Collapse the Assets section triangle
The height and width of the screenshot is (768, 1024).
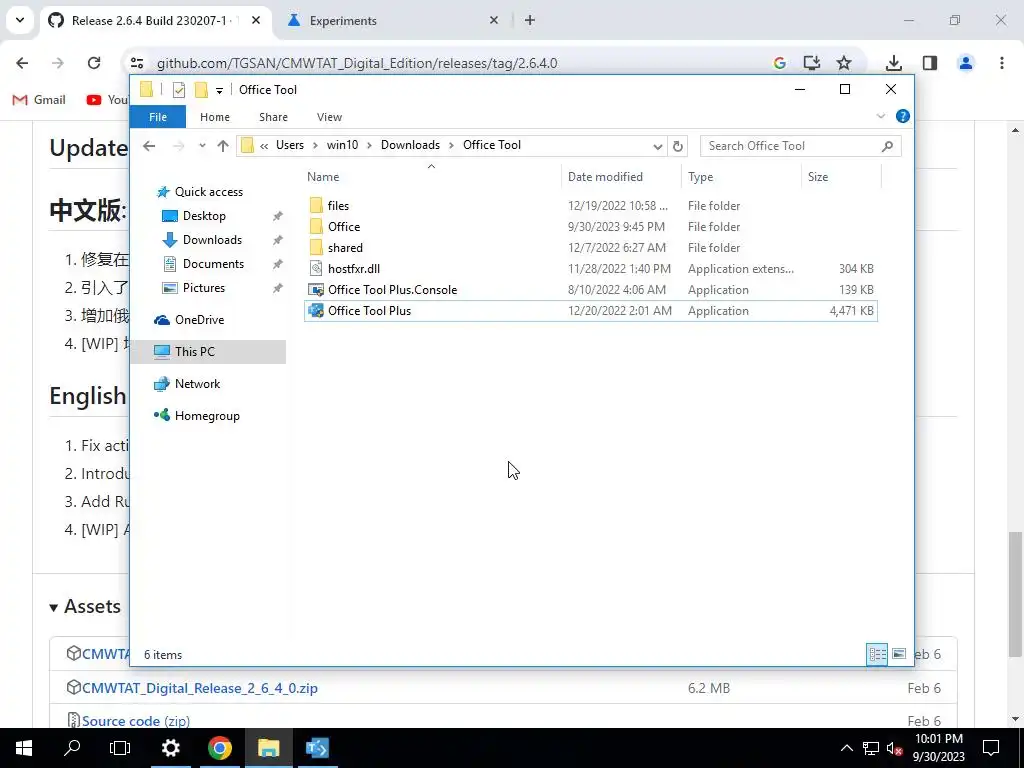pos(54,608)
